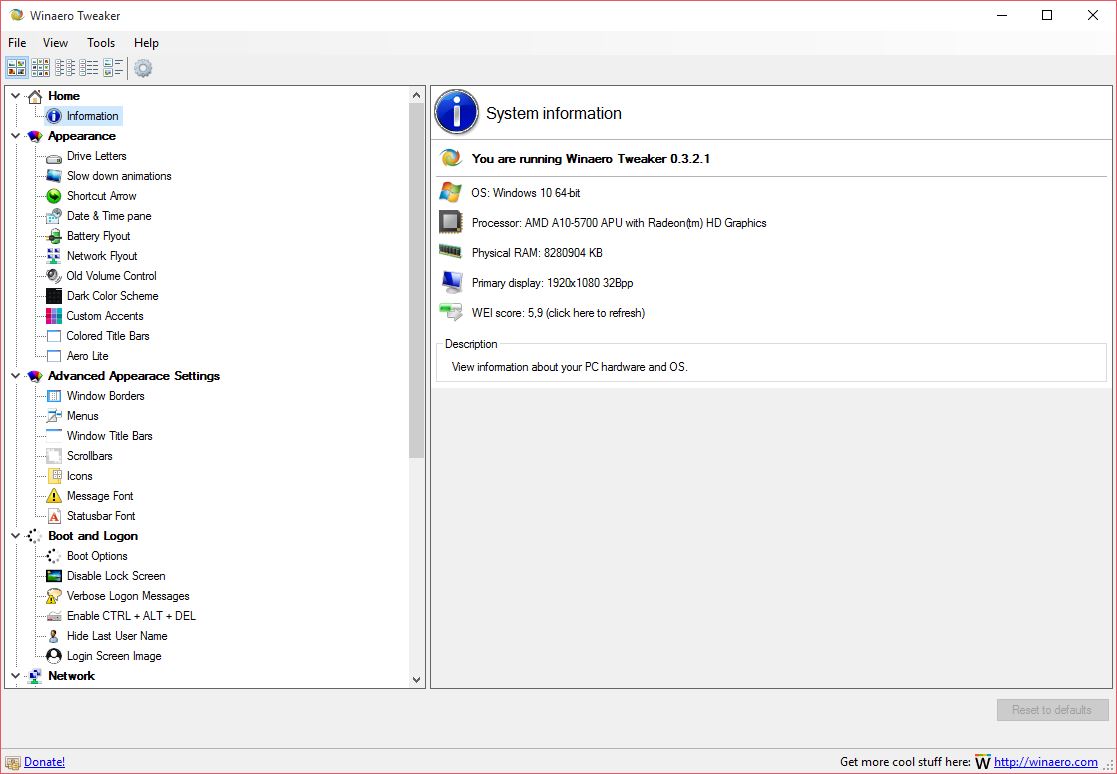The width and height of the screenshot is (1117, 774).
Task: Select the Appearance category label
Action: (x=82, y=136)
